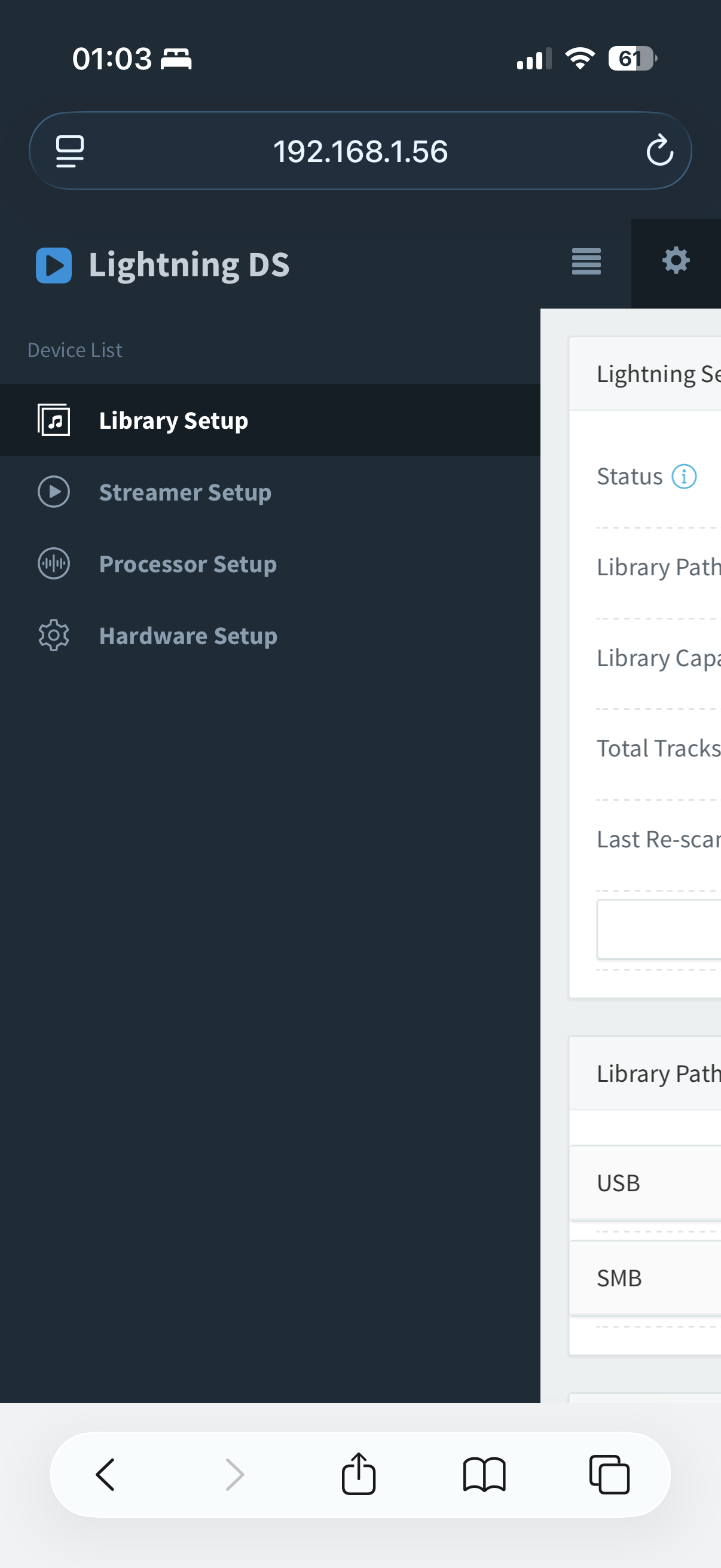This screenshot has height=1568, width=721.
Task: Click the Hardware Setup gear icon
Action: [54, 636]
